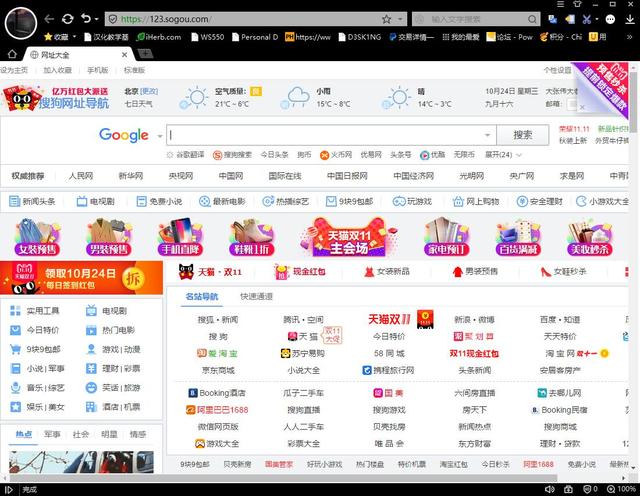The image size is (640, 496).
Task: Open a new tab with the plus button
Action: tap(145, 53)
